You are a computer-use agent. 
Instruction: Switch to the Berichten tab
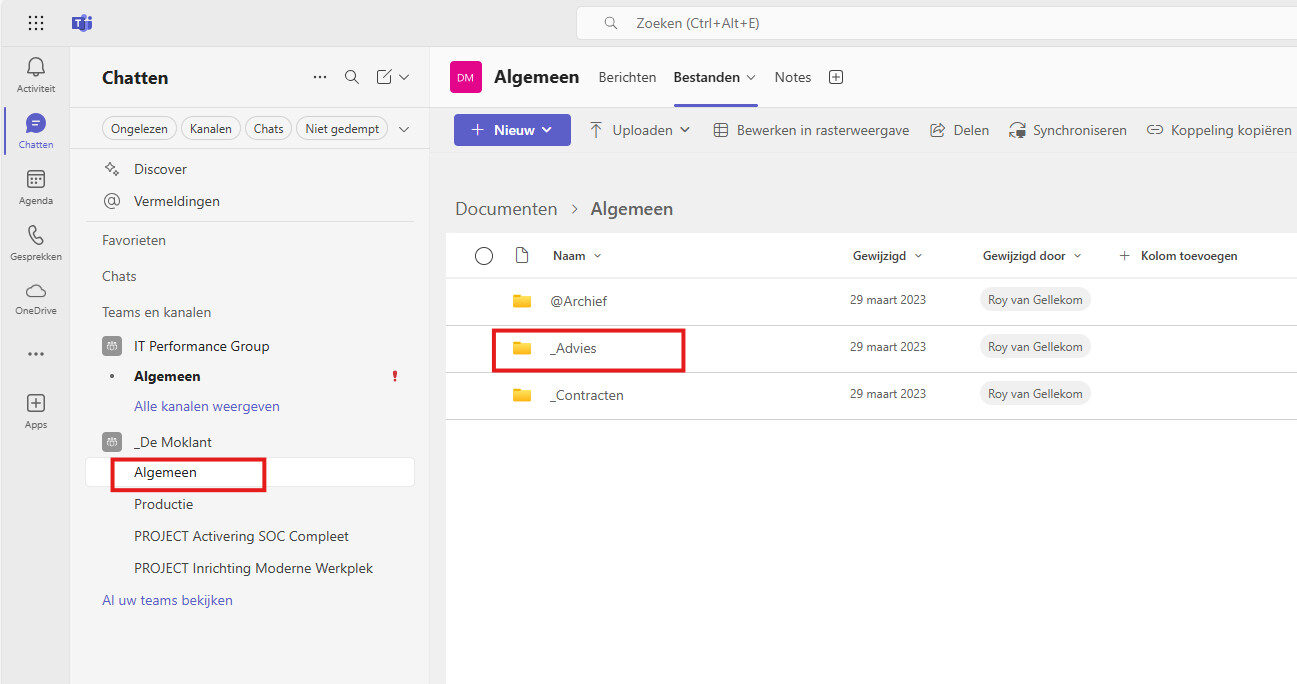pyautogui.click(x=627, y=77)
